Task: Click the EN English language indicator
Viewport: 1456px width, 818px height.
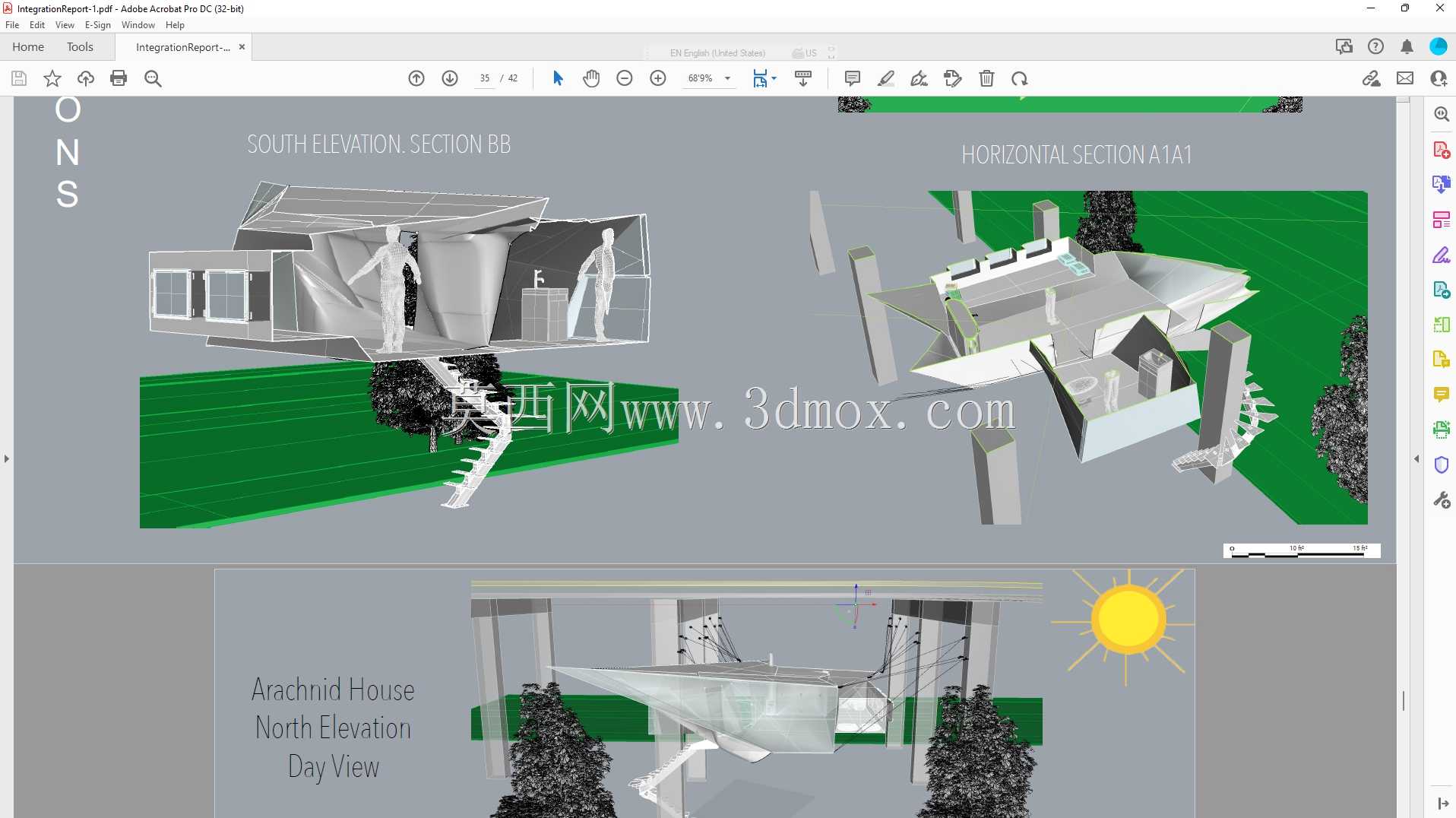Action: (x=717, y=53)
